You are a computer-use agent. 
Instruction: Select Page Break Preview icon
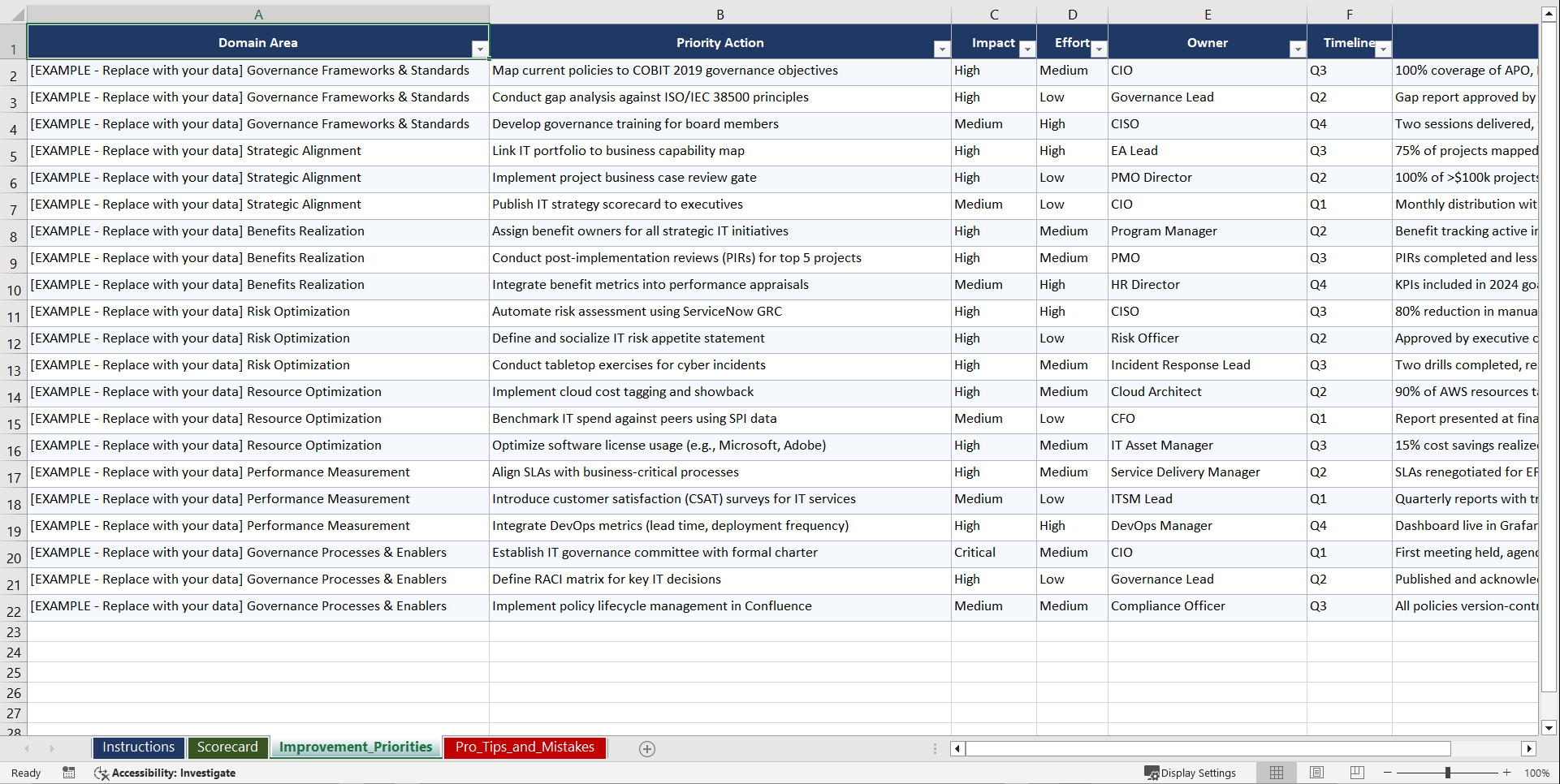(1356, 773)
